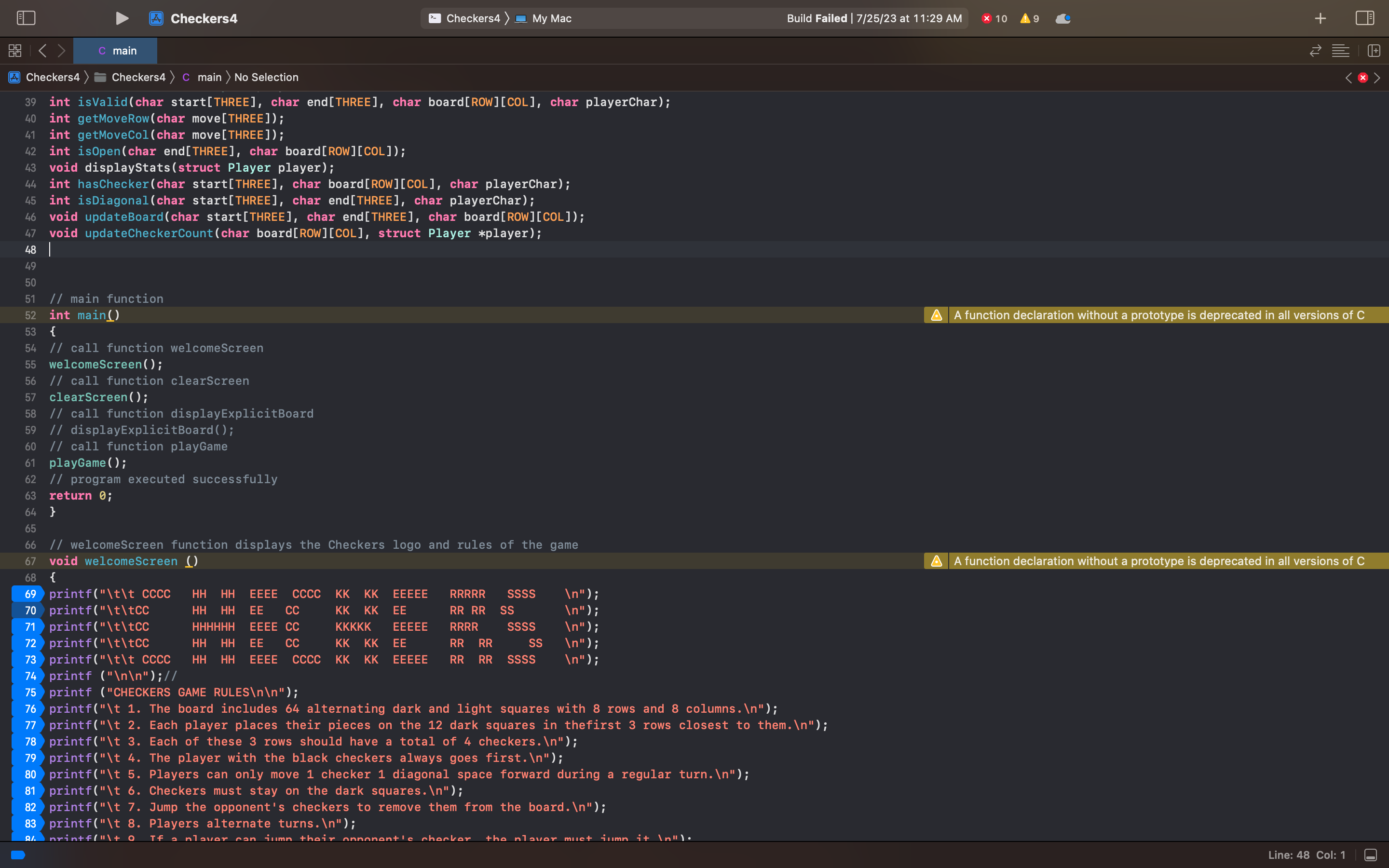This screenshot has height=868, width=1389.
Task: Click the warning icon on line 52
Action: click(x=936, y=315)
